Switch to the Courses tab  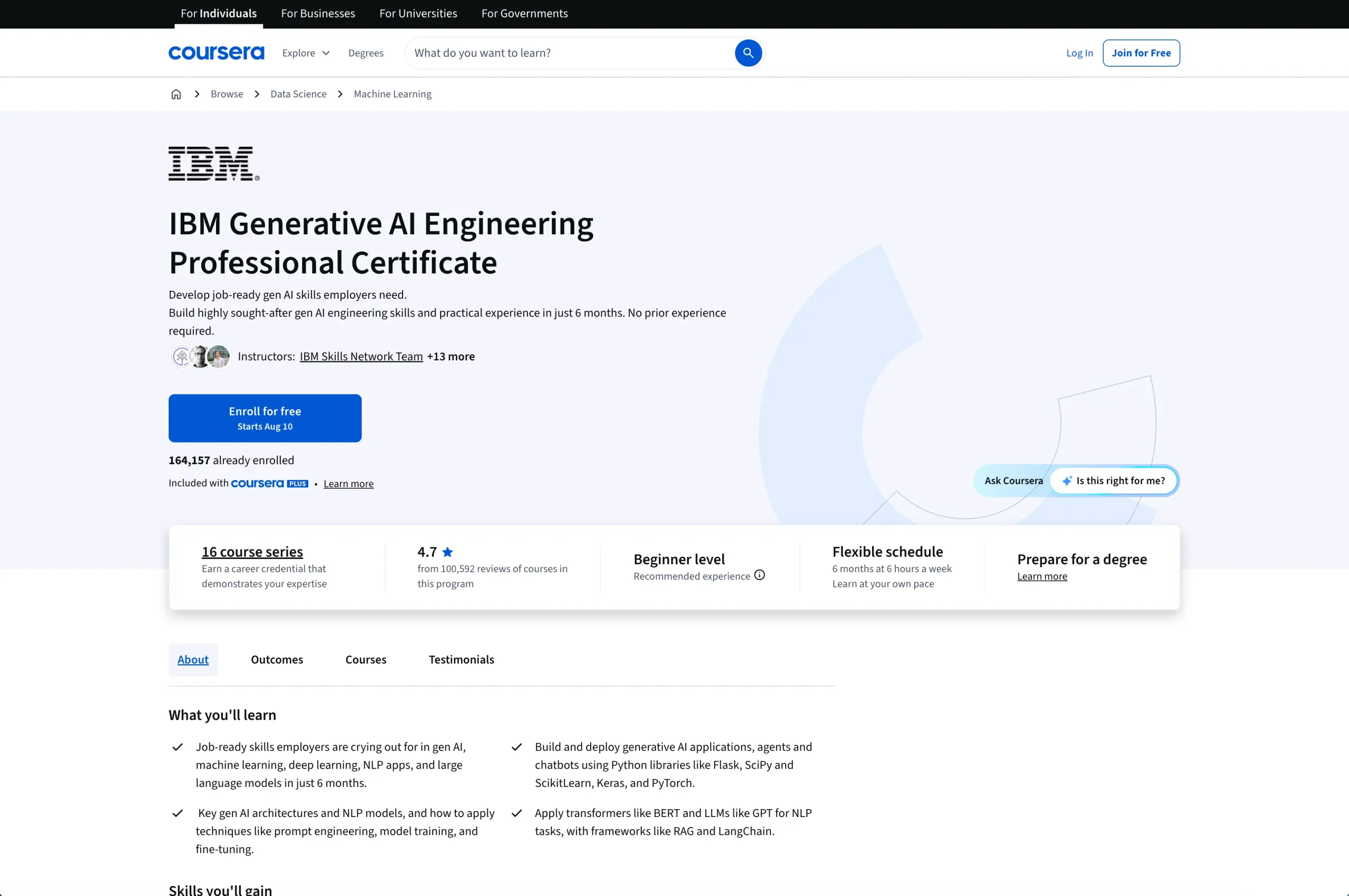pos(366,659)
